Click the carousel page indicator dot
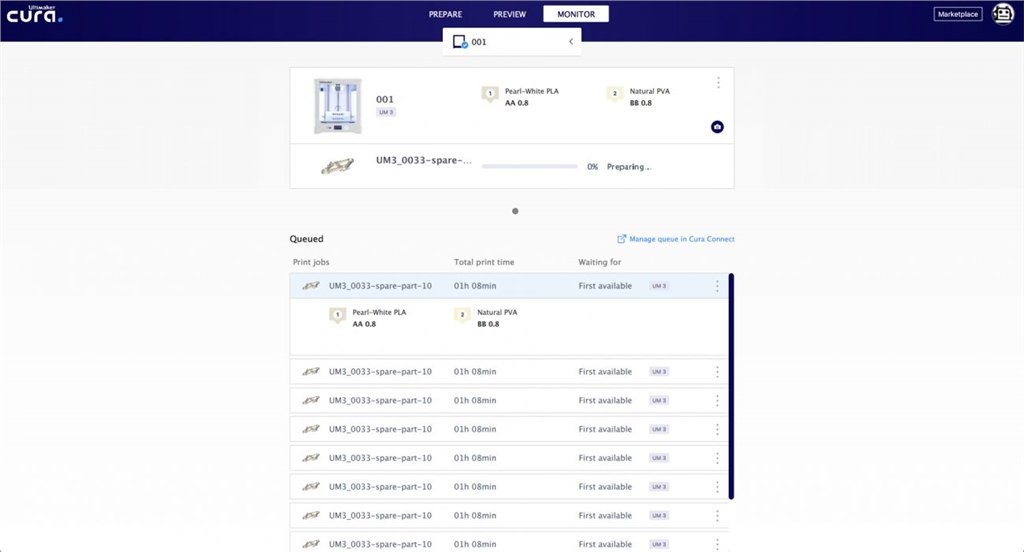This screenshot has height=552, width=1024. click(x=515, y=211)
